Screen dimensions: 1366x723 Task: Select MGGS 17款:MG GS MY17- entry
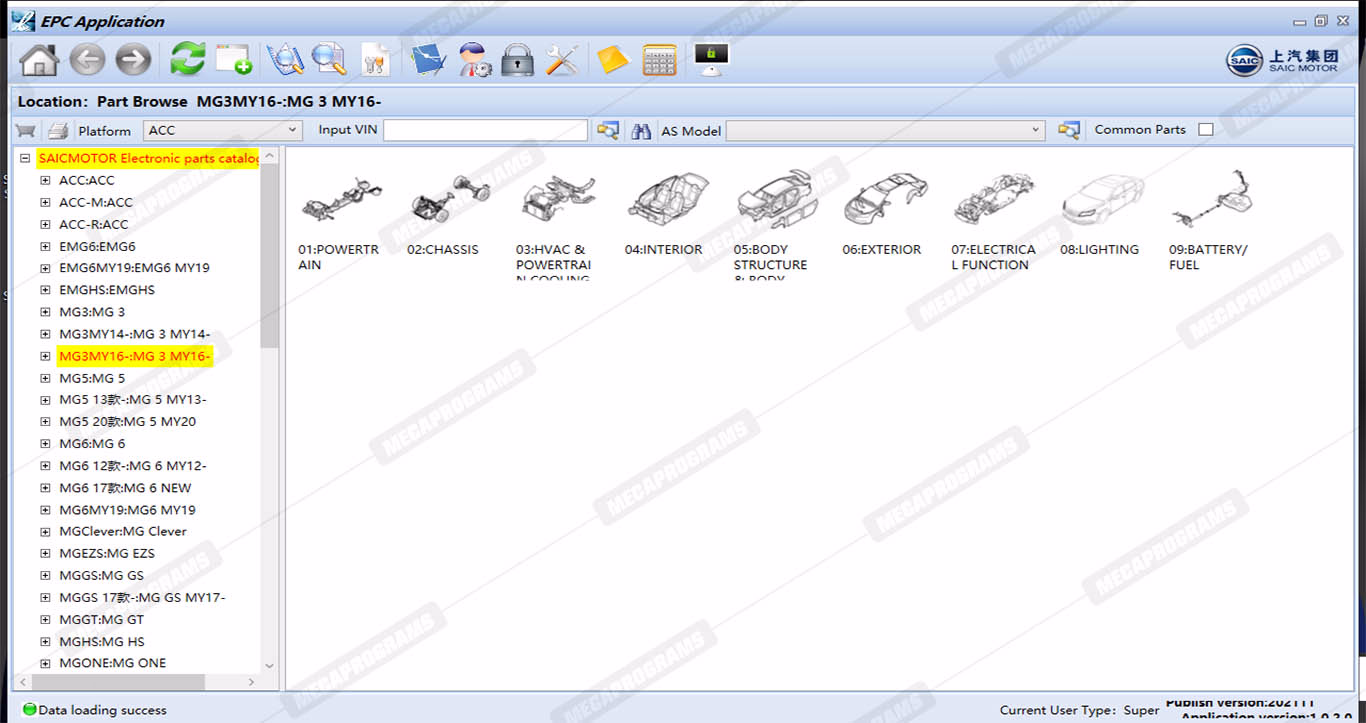(x=142, y=597)
